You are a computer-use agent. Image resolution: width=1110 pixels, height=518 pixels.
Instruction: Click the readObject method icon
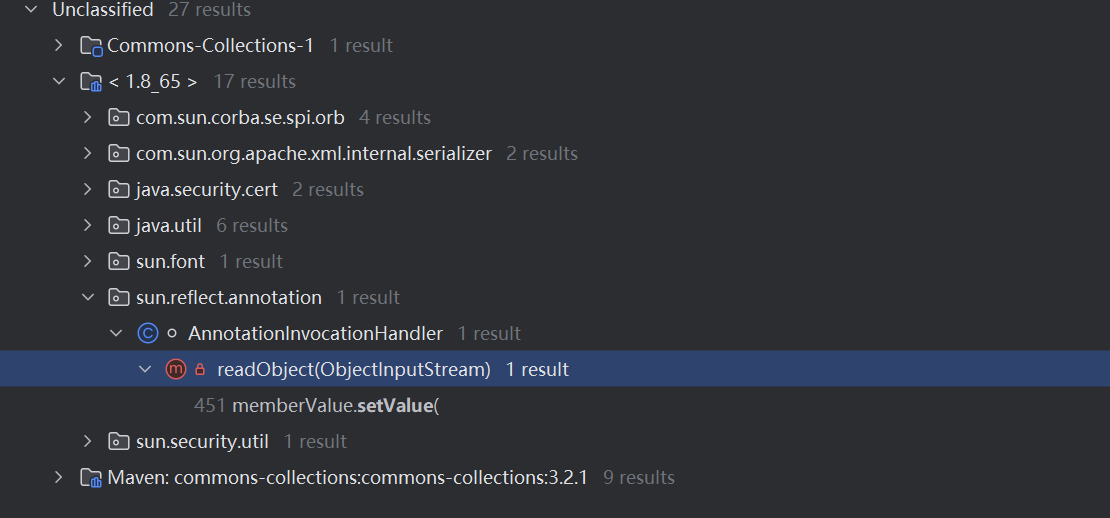coord(176,369)
